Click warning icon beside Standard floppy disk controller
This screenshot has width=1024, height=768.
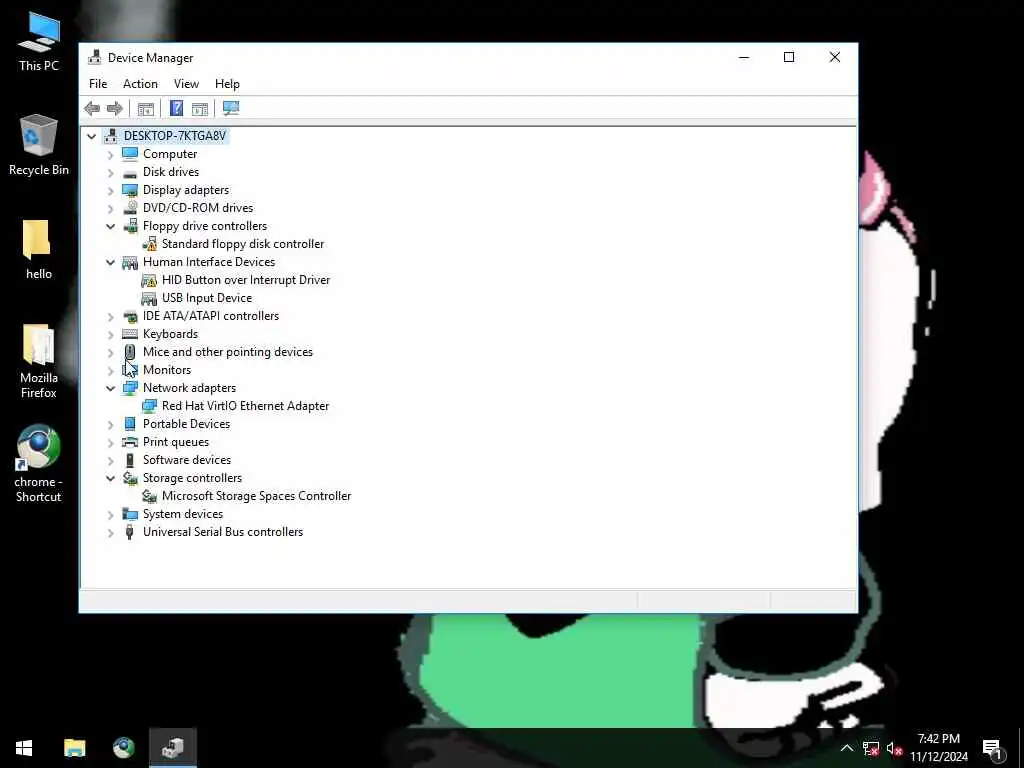coord(150,244)
